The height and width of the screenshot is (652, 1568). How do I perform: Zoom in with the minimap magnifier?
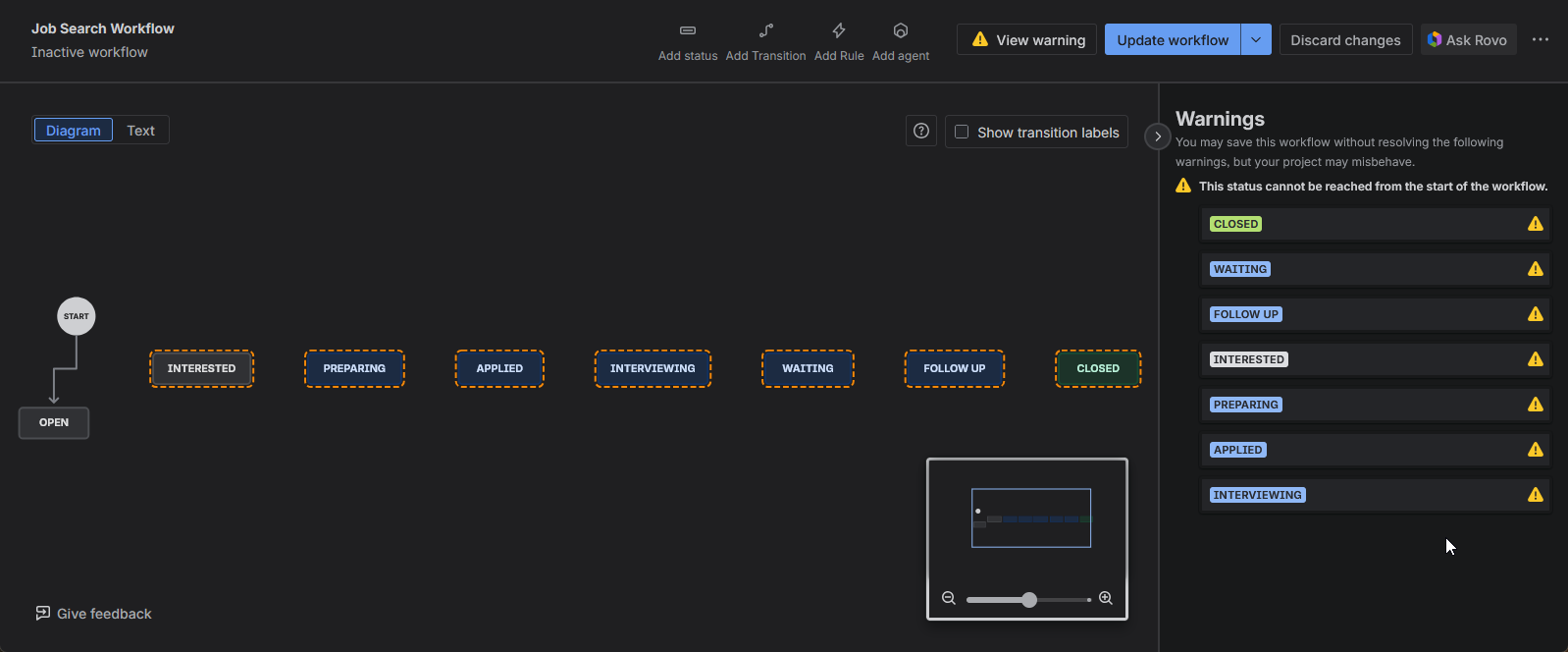(x=1106, y=598)
